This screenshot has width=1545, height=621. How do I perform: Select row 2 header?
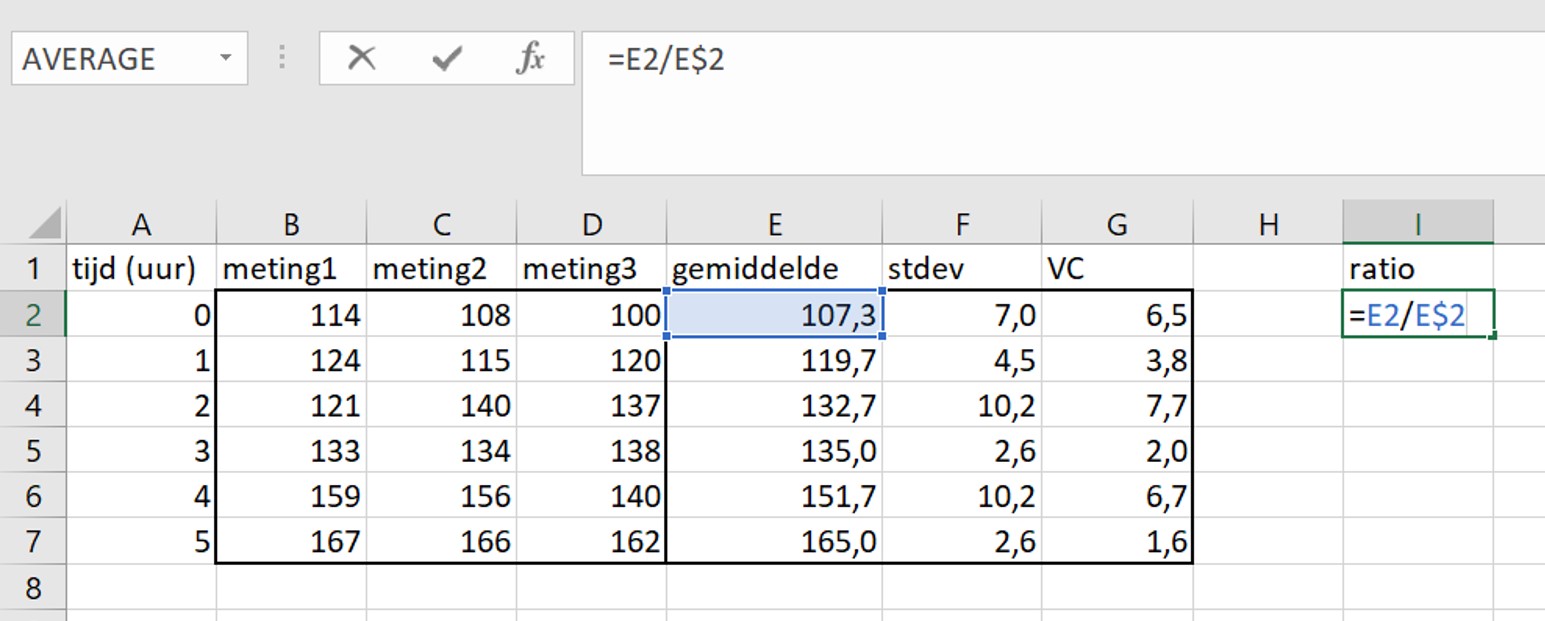(33, 315)
